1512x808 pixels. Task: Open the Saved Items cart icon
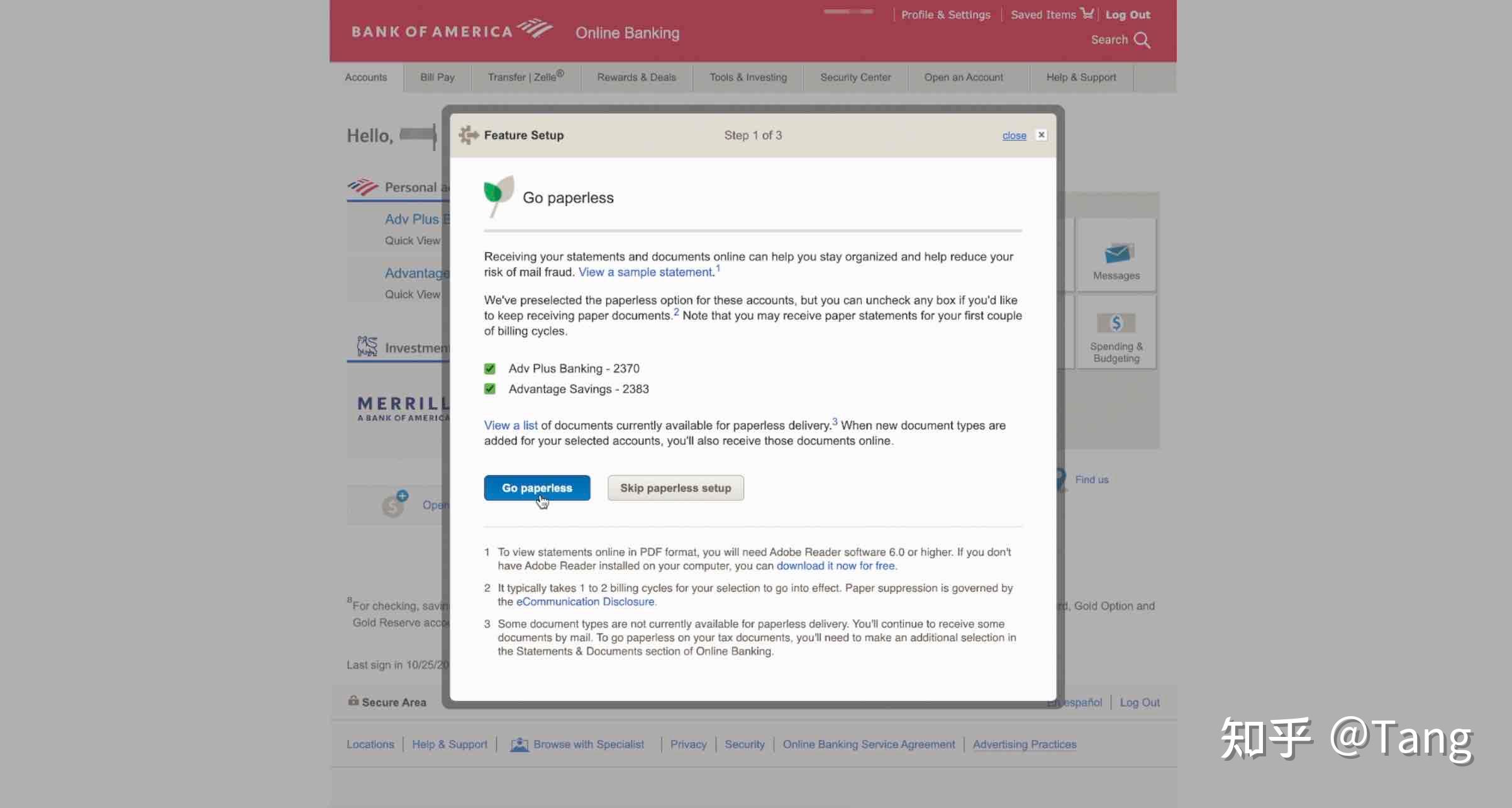(1087, 13)
